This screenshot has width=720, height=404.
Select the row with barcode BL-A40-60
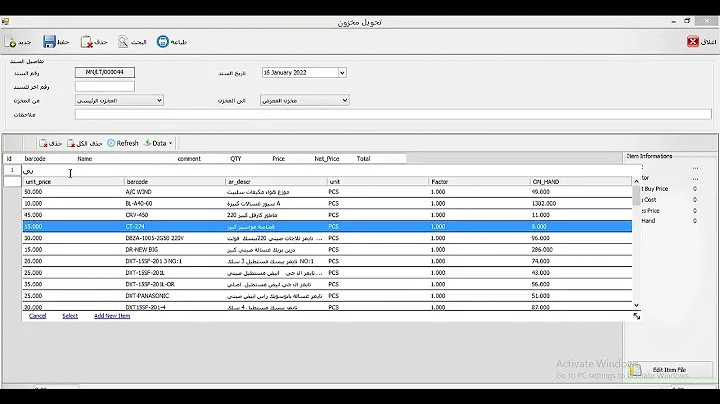327,203
